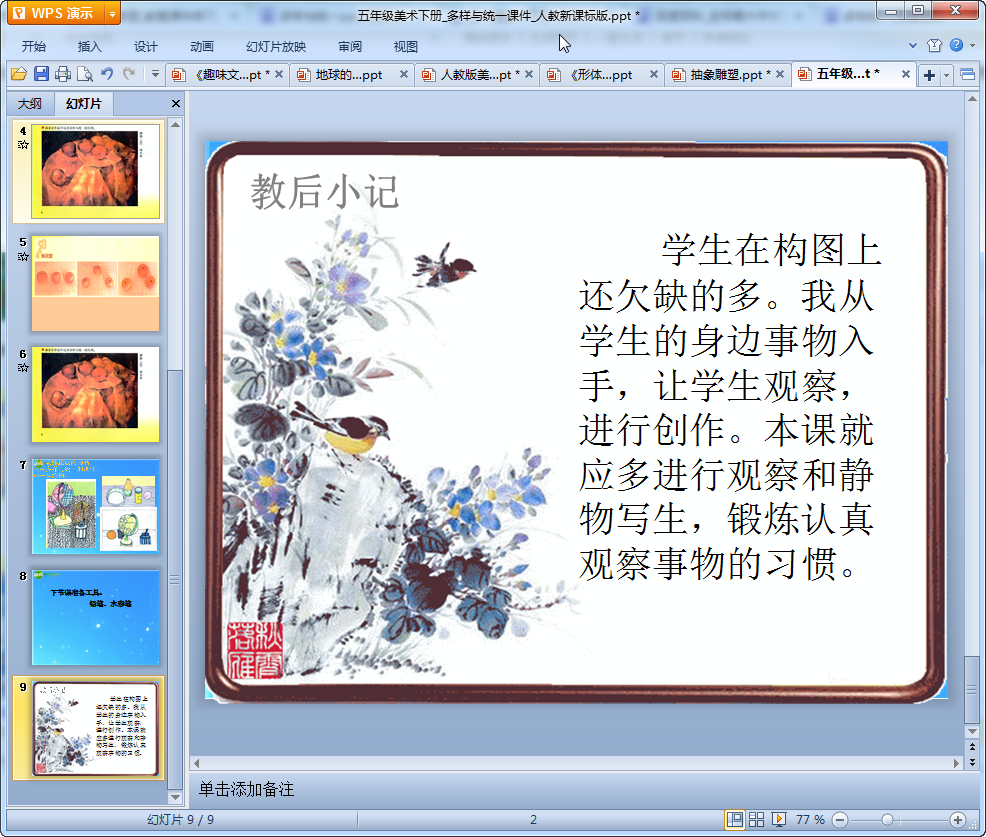Screen dimensions: 986x837
Task: Print the presentation with the printer icon
Action: (x=62, y=74)
